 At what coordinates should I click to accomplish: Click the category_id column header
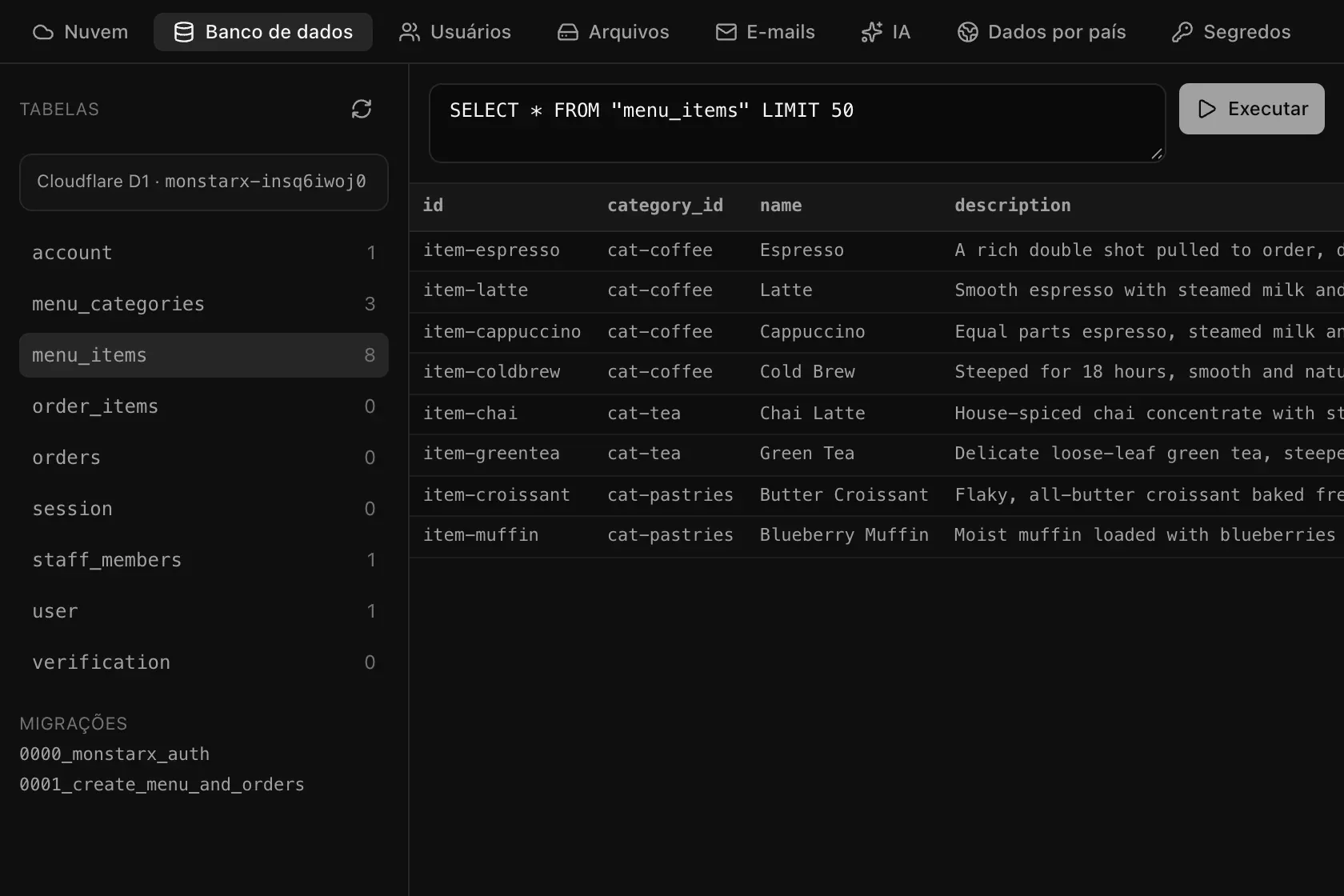(665, 206)
